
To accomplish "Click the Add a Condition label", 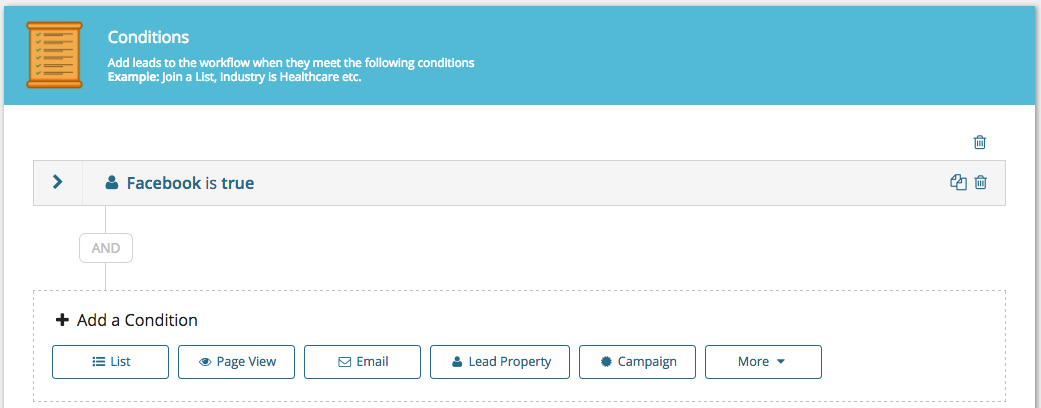I will 137,320.
